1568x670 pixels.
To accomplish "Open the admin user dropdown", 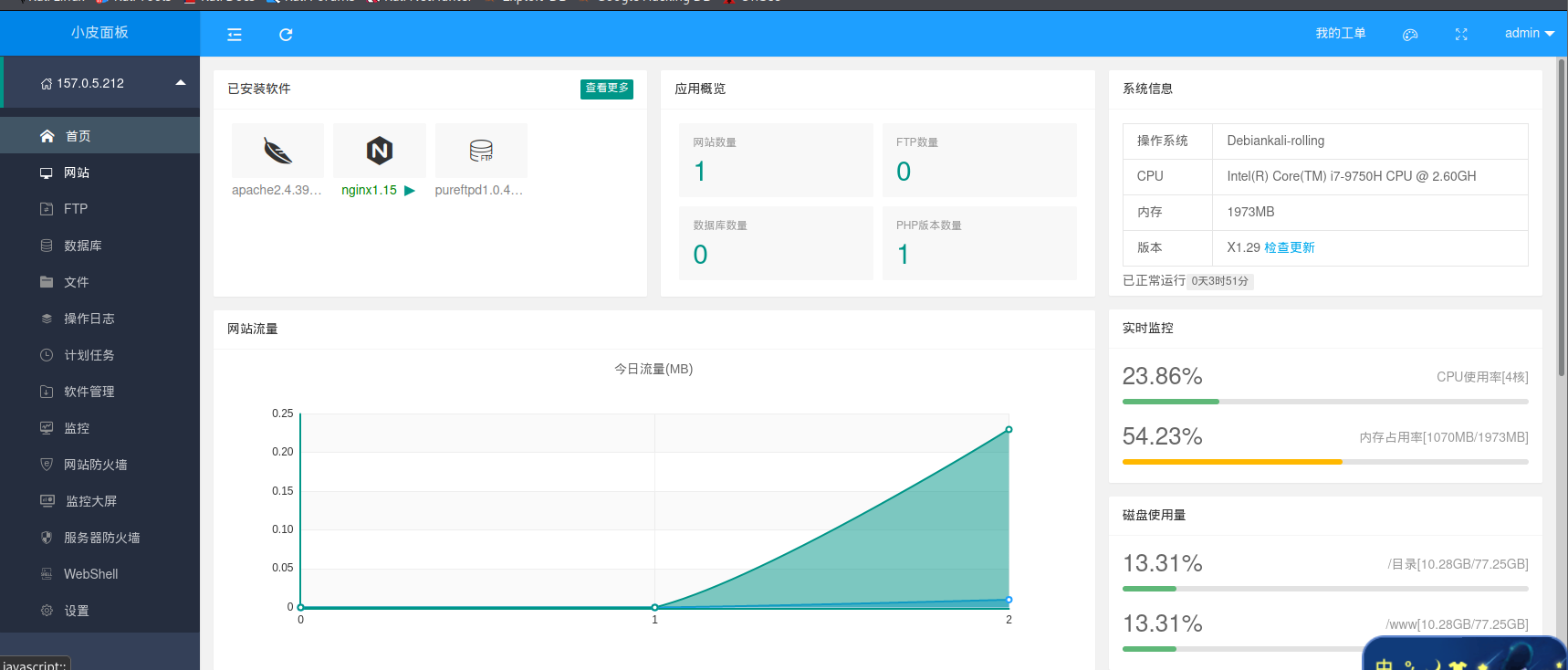I will point(1529,34).
